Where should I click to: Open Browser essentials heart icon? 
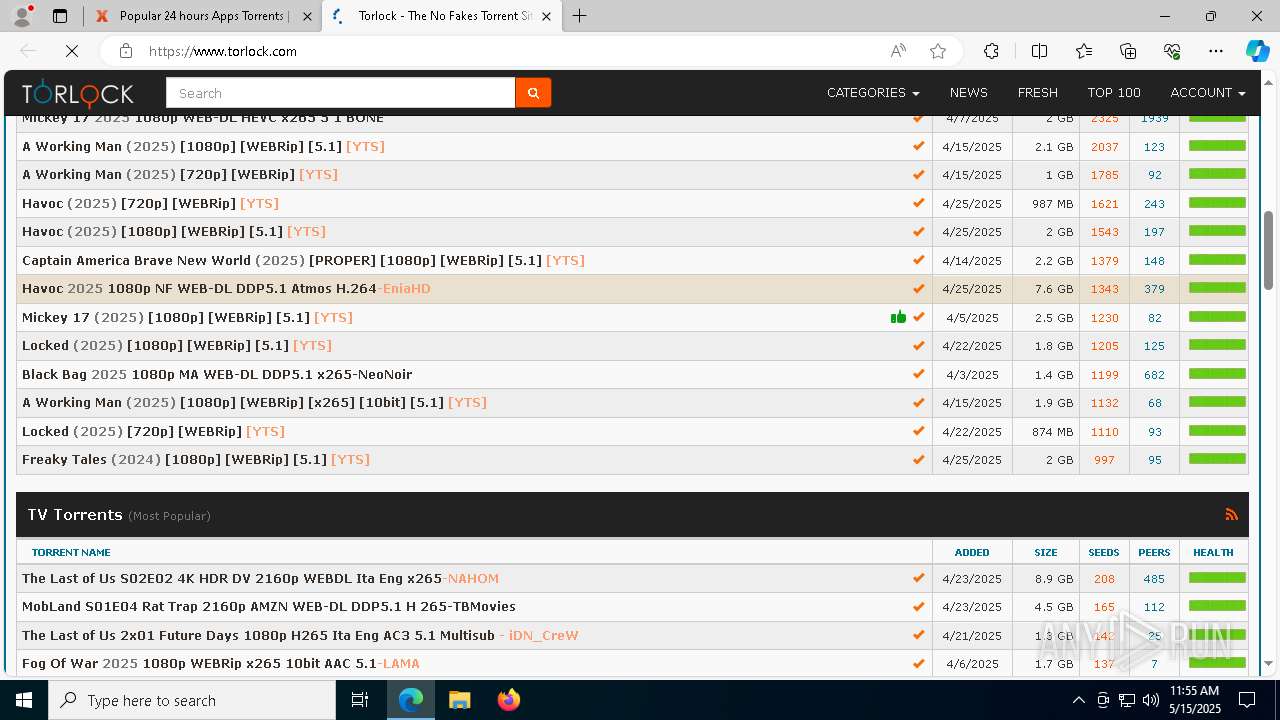(1172, 51)
